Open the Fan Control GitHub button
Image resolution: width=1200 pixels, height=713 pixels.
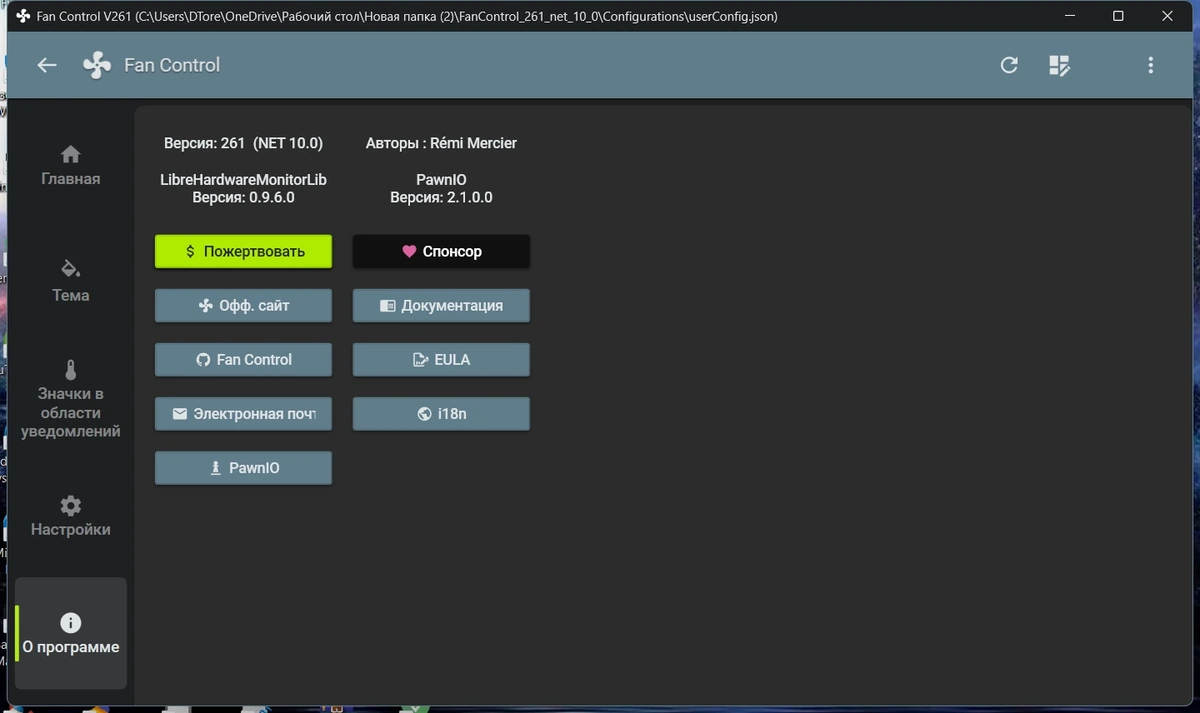[x=243, y=359]
